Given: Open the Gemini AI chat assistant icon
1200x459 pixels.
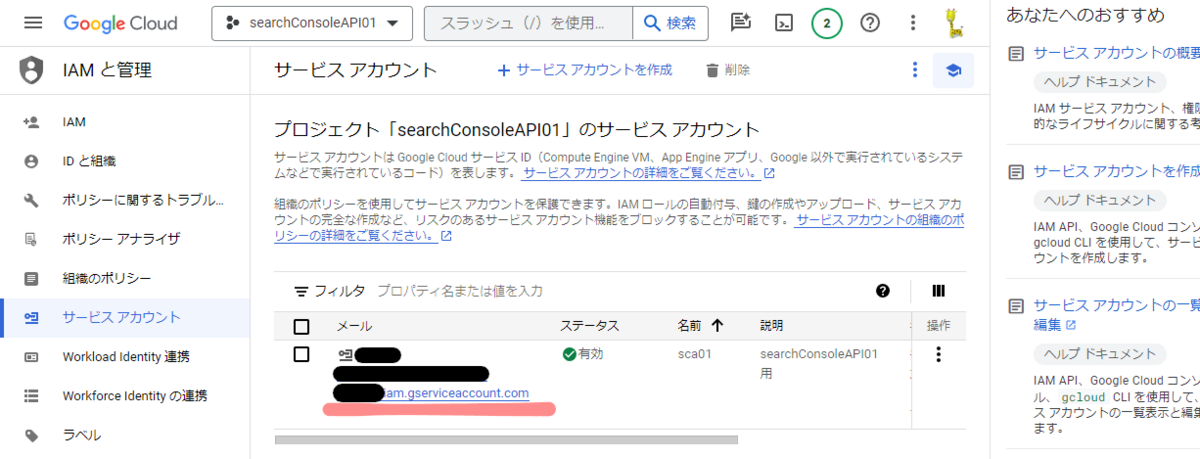Looking at the screenshot, I should (x=741, y=23).
